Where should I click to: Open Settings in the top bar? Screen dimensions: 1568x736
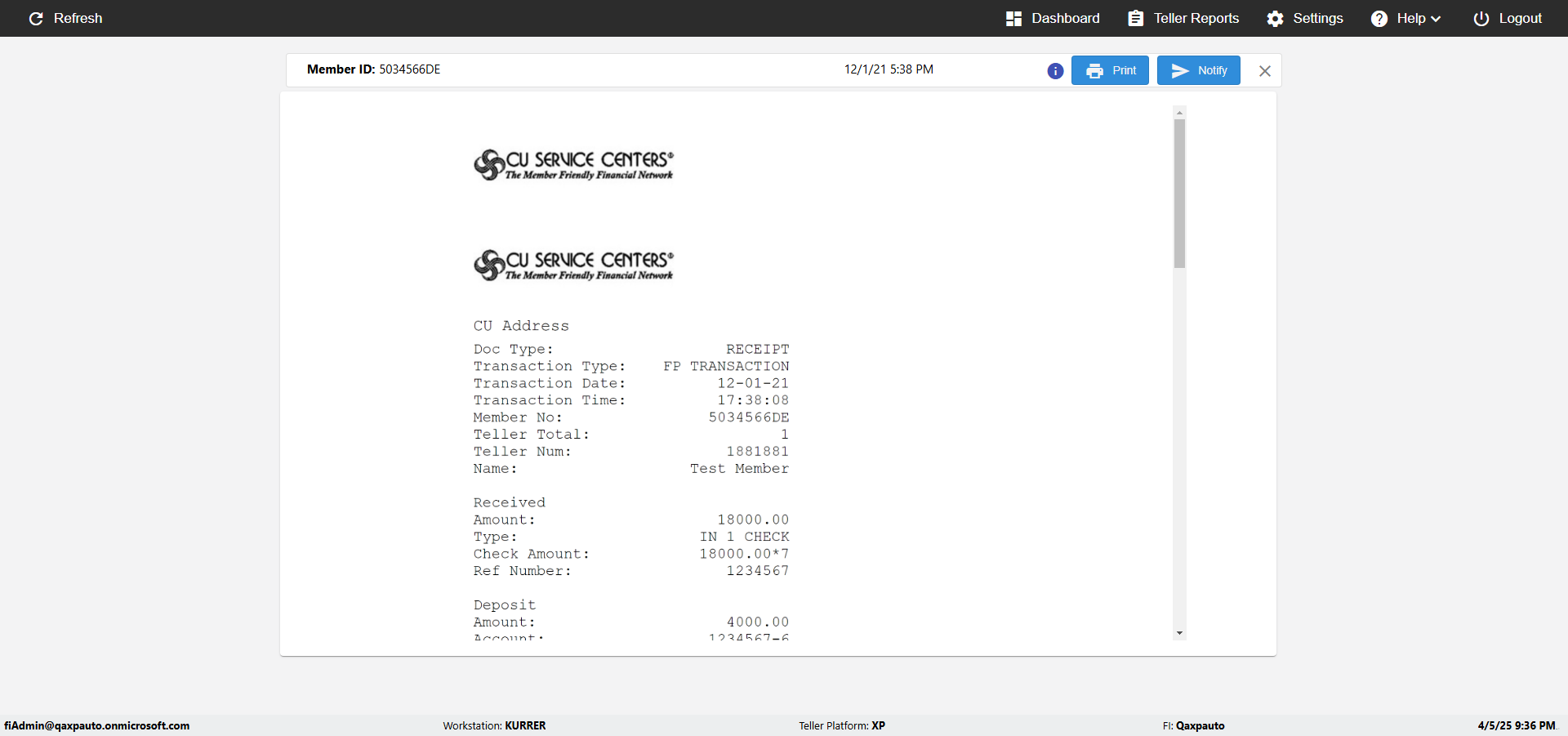[1305, 18]
